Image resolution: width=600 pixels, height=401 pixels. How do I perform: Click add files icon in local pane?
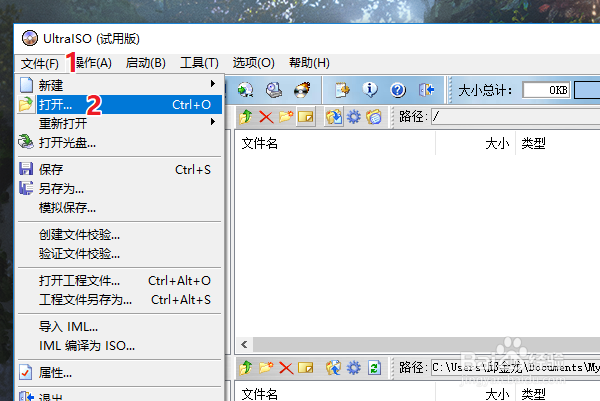pos(333,368)
